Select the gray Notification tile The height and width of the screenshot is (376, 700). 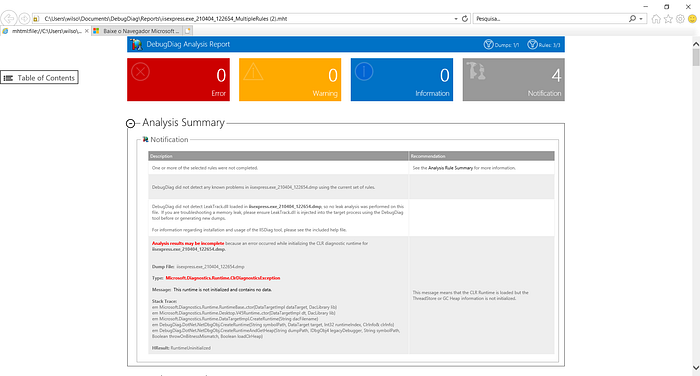[x=513, y=79]
